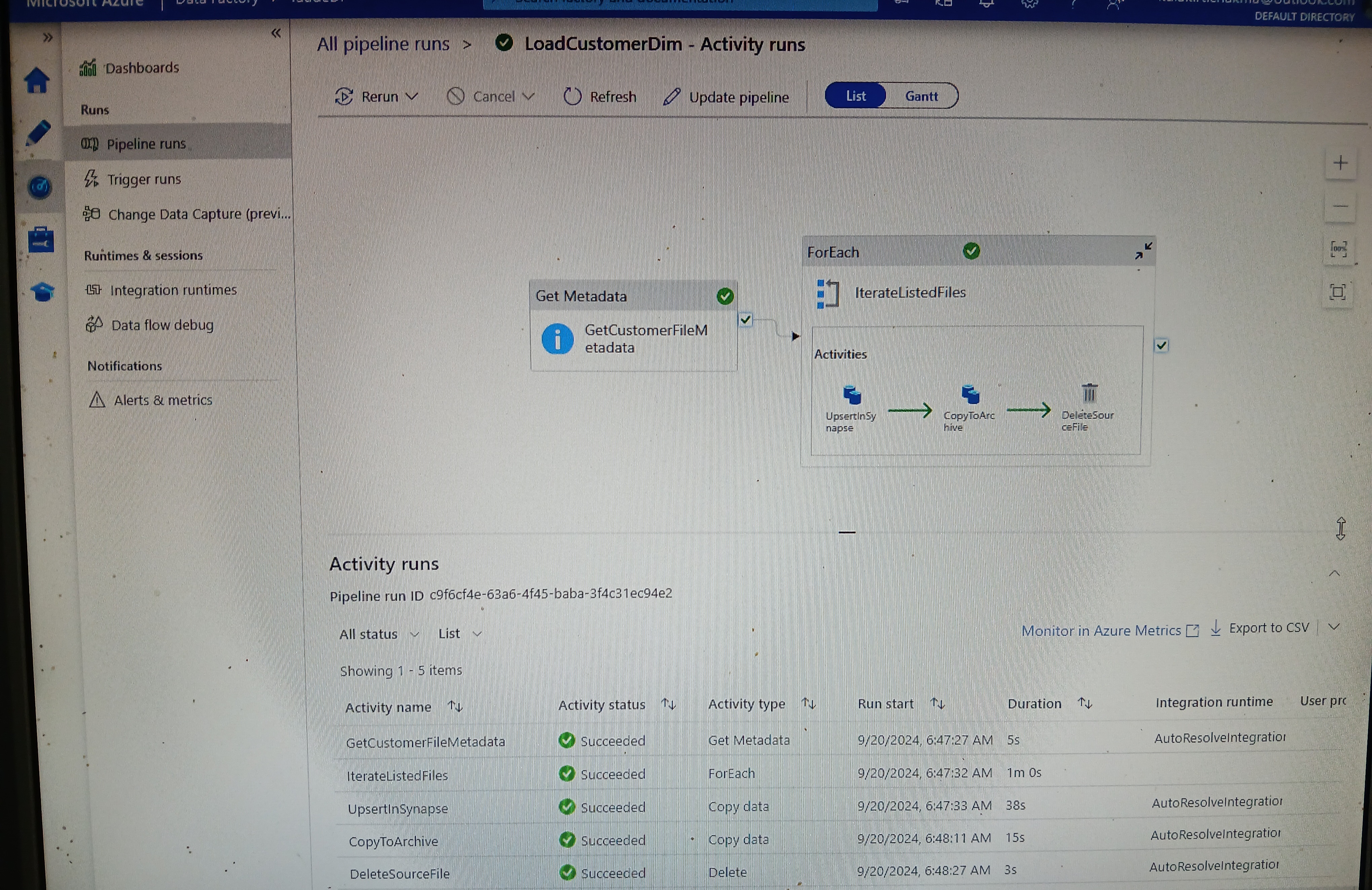Switch to List view tab

pyautogui.click(x=855, y=95)
